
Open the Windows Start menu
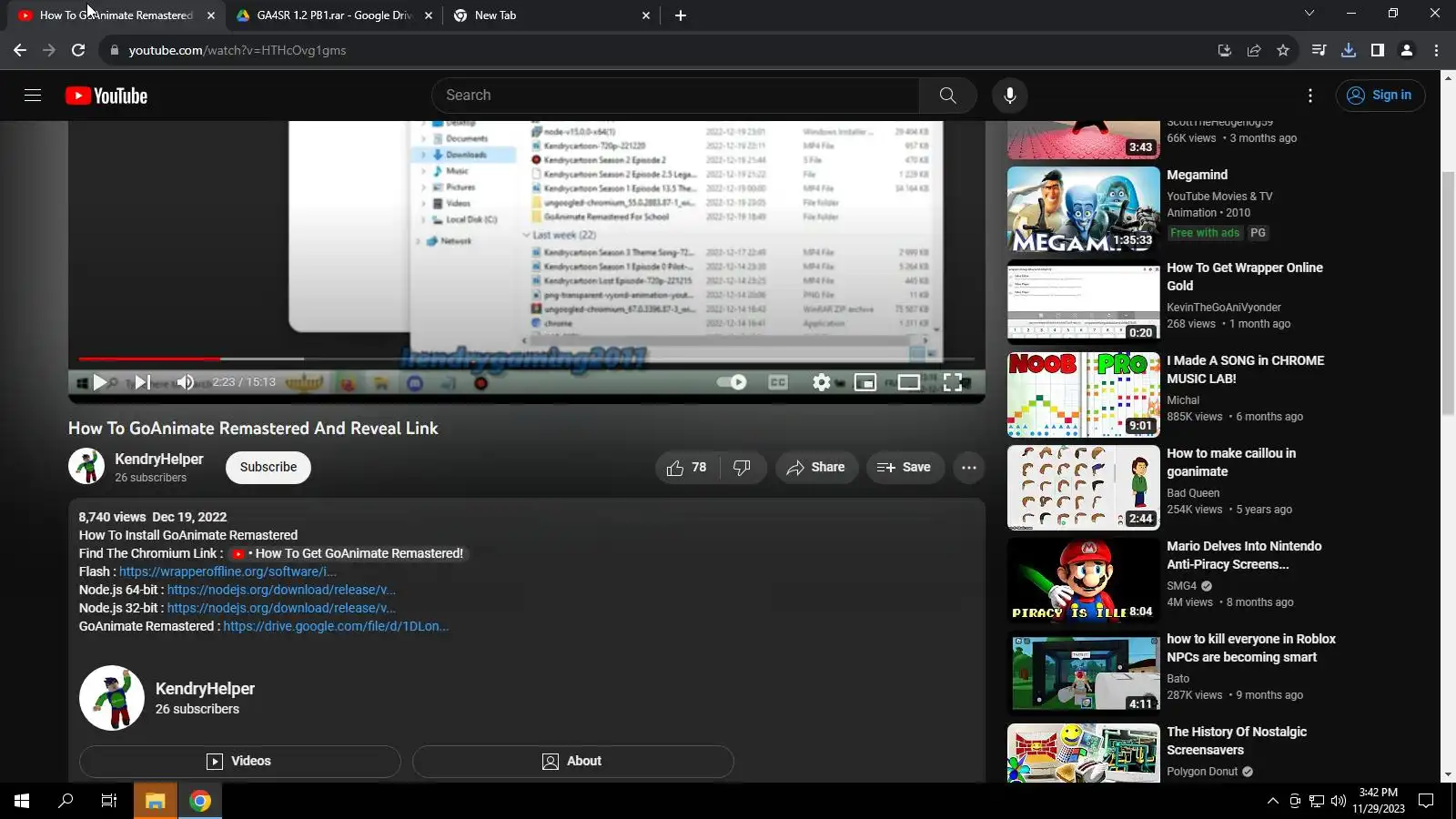[22, 801]
